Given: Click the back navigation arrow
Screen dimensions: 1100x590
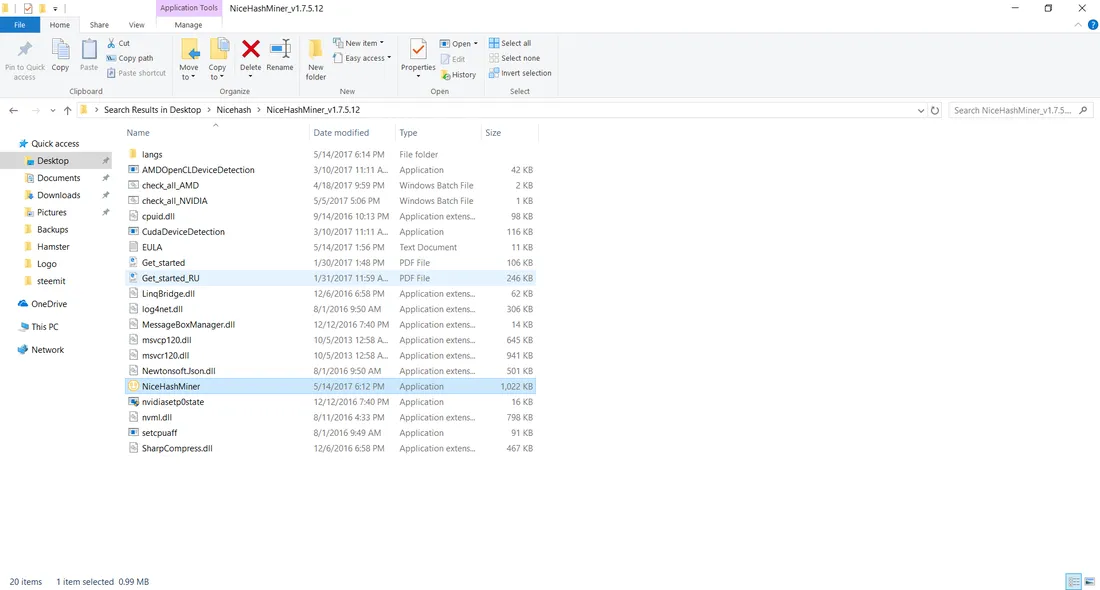Looking at the screenshot, I should pos(13,110).
